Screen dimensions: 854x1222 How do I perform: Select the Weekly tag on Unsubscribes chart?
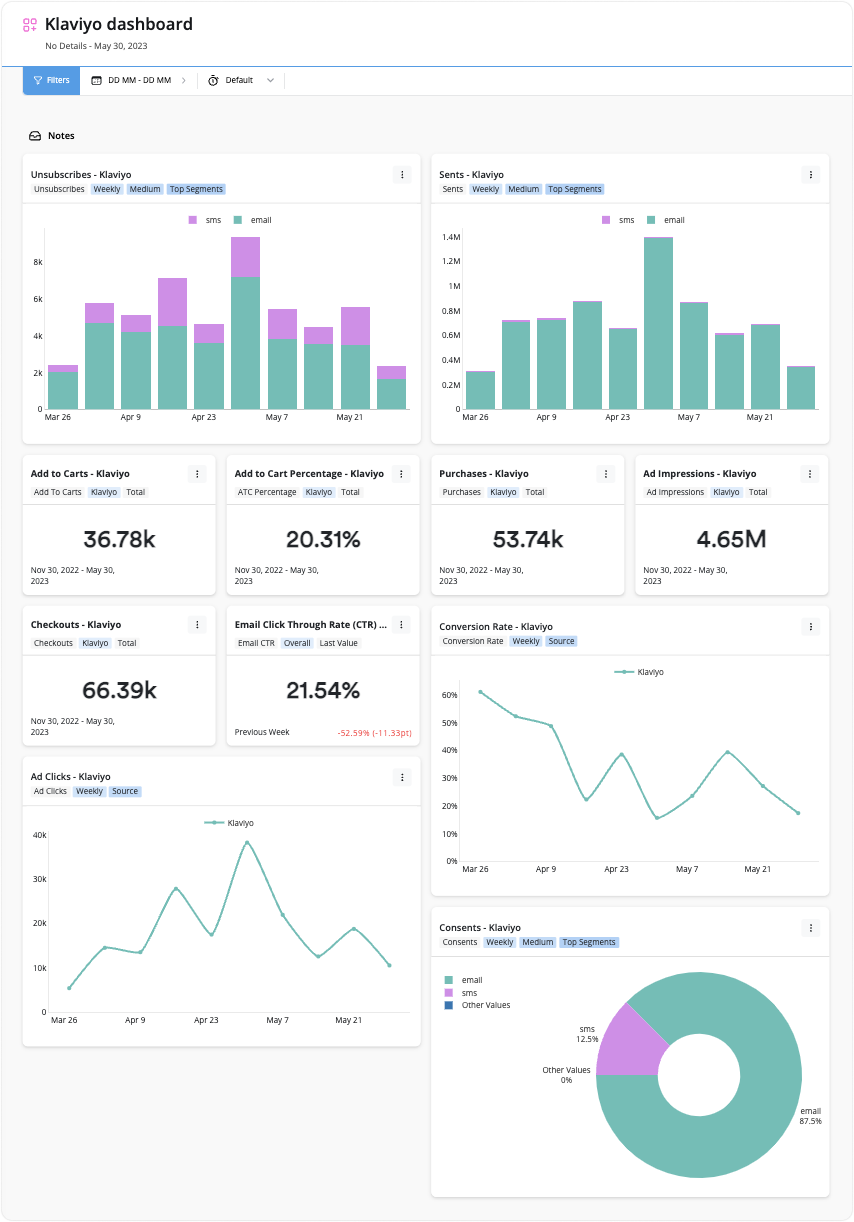tap(107, 189)
